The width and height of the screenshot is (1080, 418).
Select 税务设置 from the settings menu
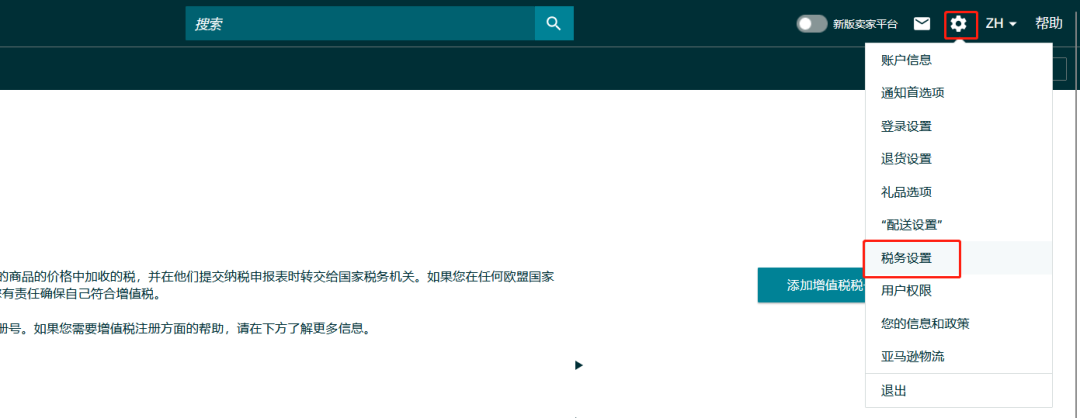906,258
